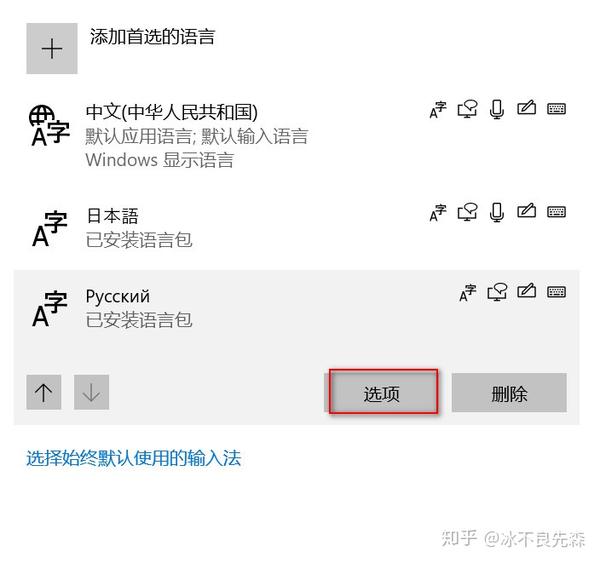Open 选择始终默认使用的输入法 link
This screenshot has width=600, height=563.
(134, 458)
